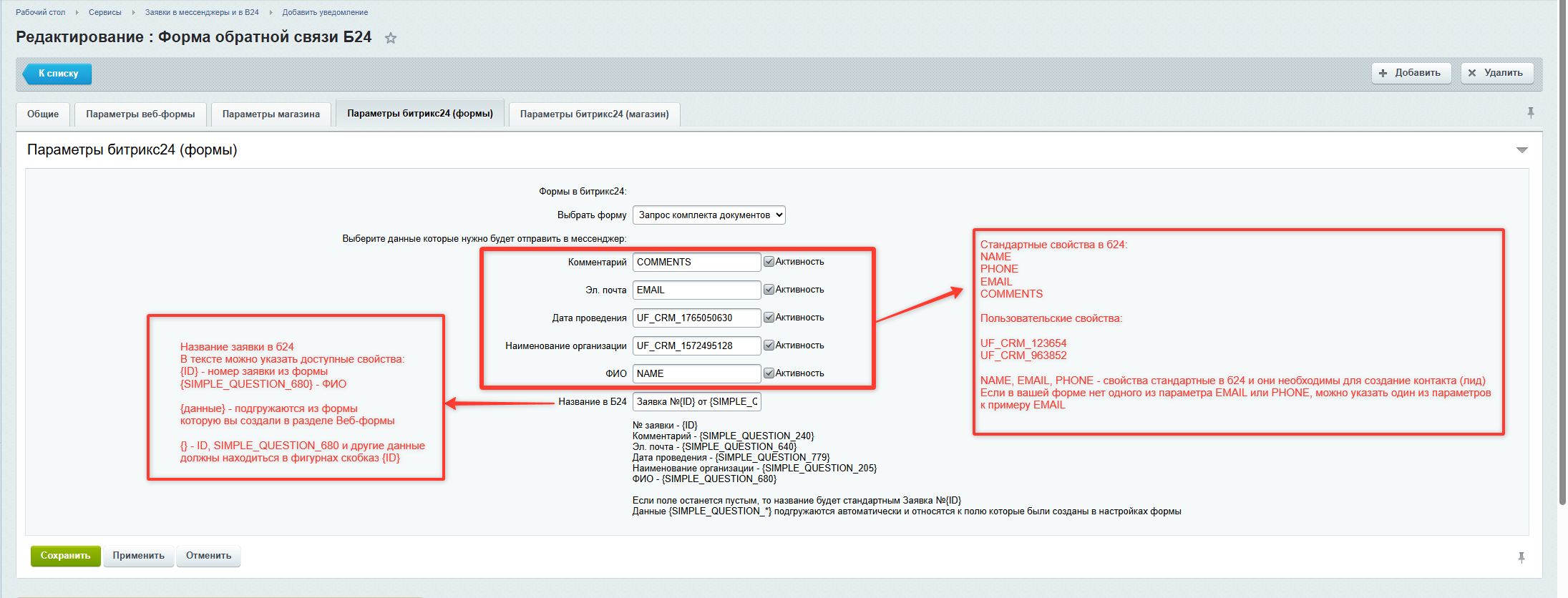Screen dimensions: 1568x598
Task: Toggle Активность checkbox for Комментарий
Action: click(x=769, y=262)
